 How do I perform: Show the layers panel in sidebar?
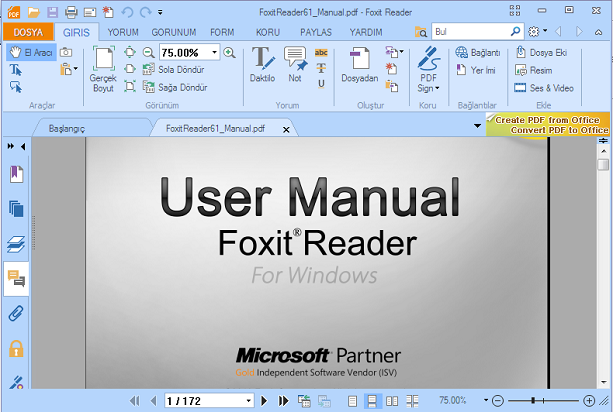tap(16, 243)
